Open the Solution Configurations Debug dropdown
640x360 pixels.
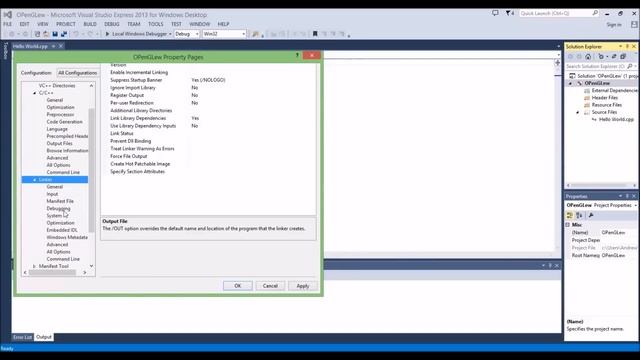coord(187,34)
